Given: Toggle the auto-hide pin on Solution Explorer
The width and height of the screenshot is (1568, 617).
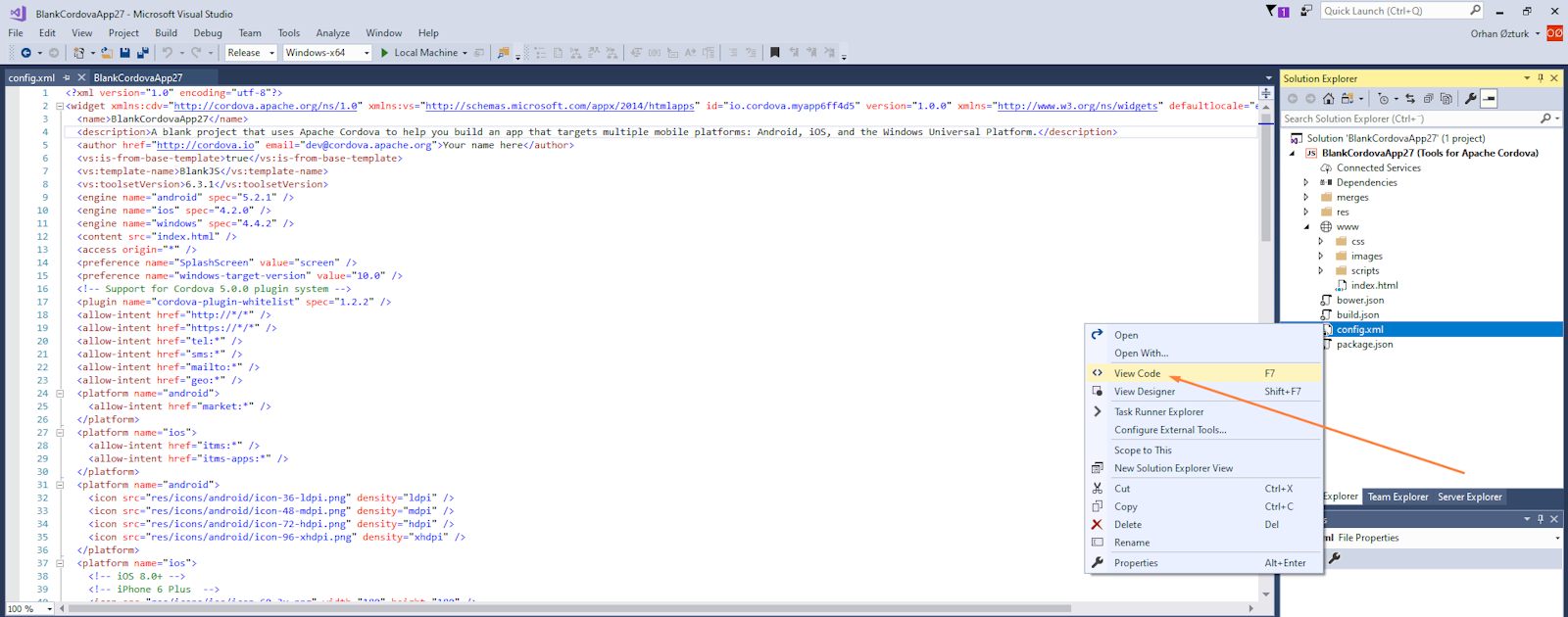Looking at the screenshot, I should [1541, 78].
